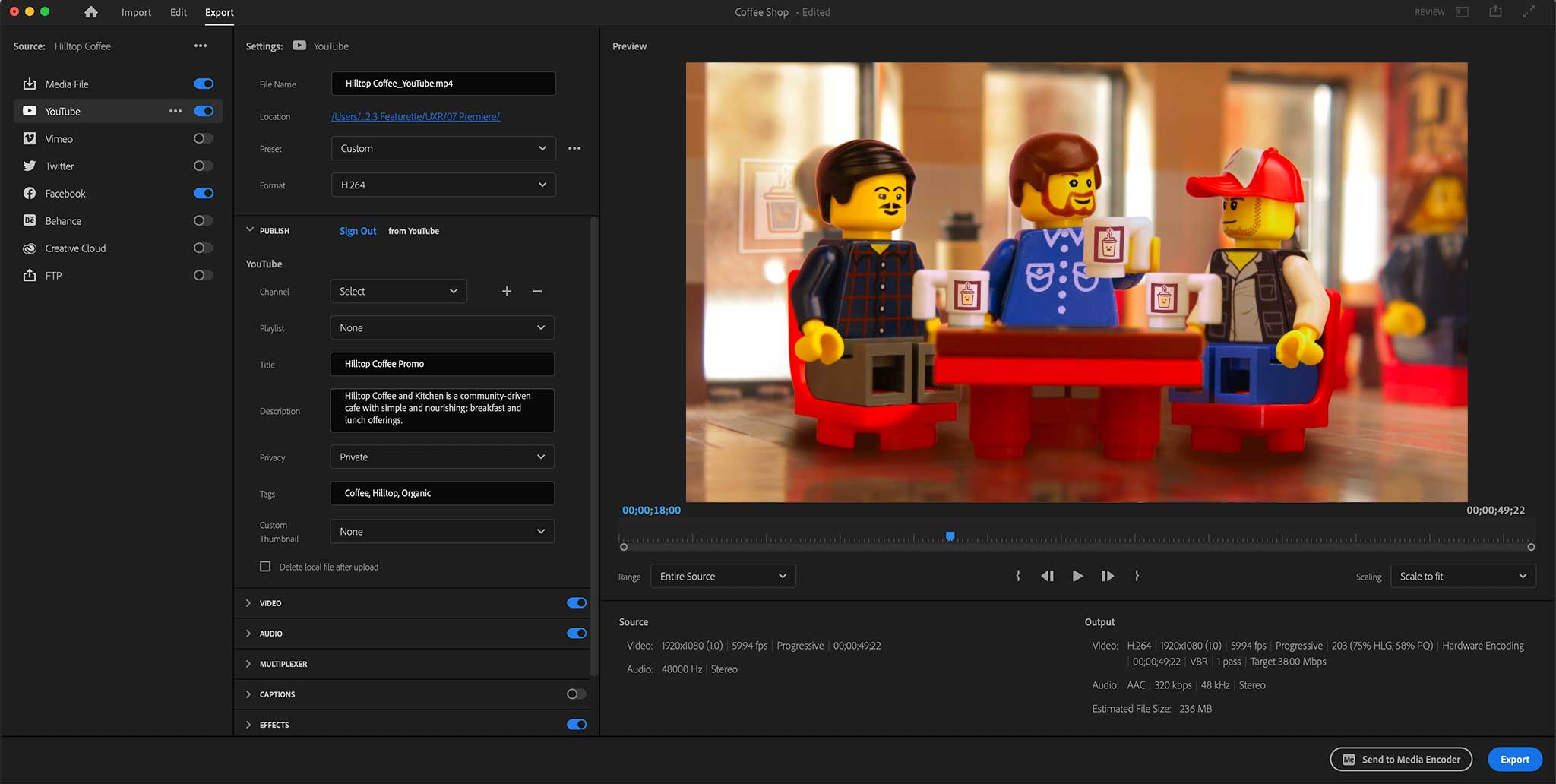1556x784 pixels.
Task: Click the Facebook destination icon
Action: [x=30, y=193]
